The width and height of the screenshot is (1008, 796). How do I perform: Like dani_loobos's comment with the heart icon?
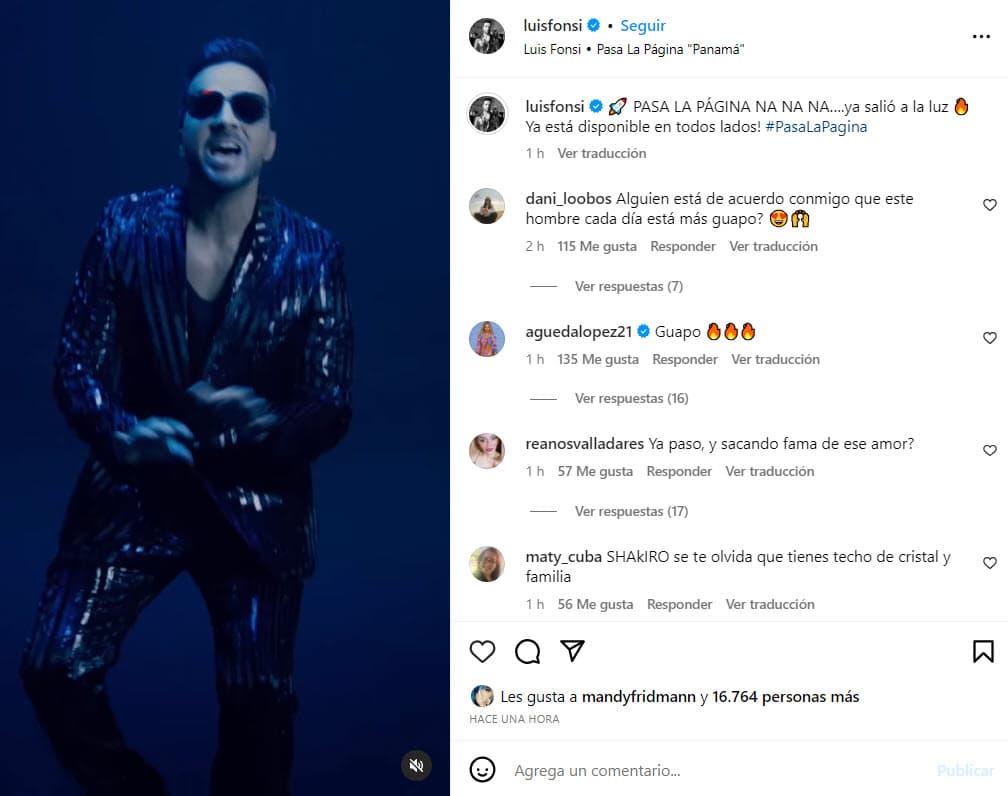click(x=990, y=205)
